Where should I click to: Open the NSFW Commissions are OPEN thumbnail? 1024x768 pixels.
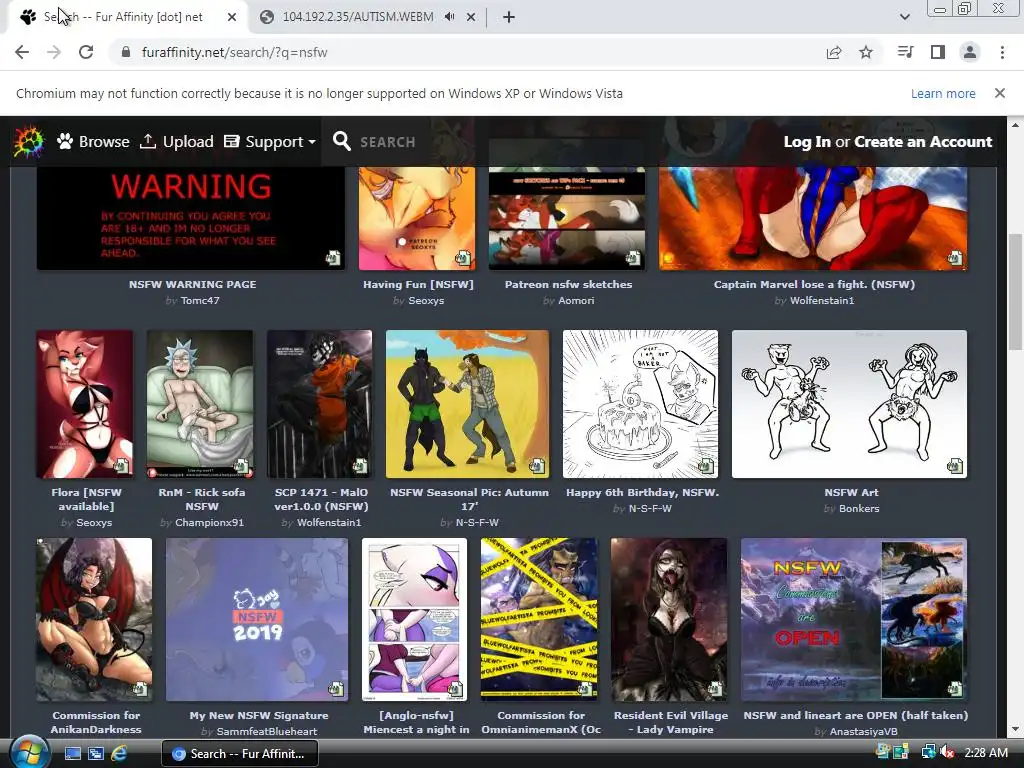coord(854,619)
